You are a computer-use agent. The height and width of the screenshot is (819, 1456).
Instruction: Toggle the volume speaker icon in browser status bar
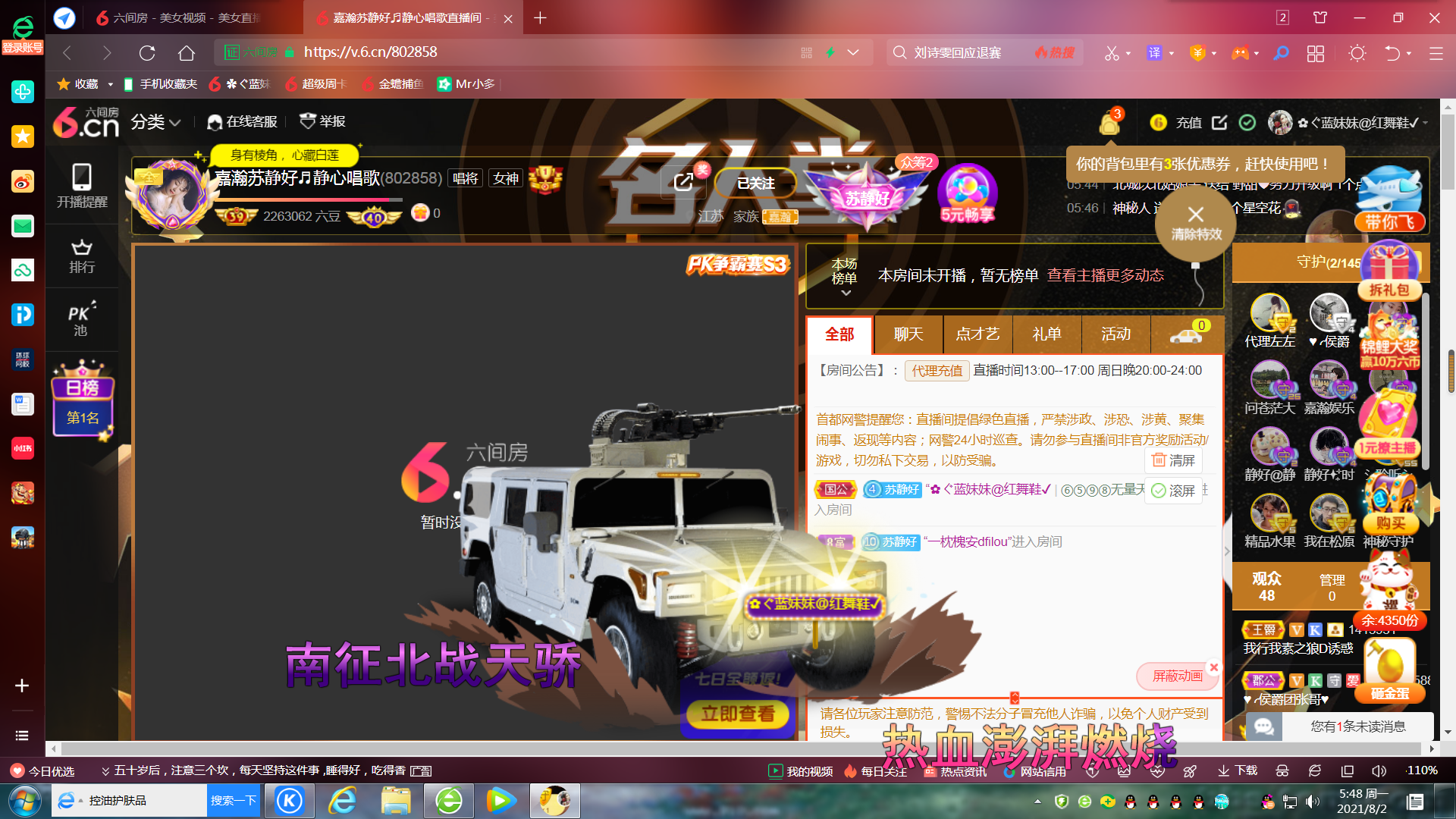(x=1379, y=771)
